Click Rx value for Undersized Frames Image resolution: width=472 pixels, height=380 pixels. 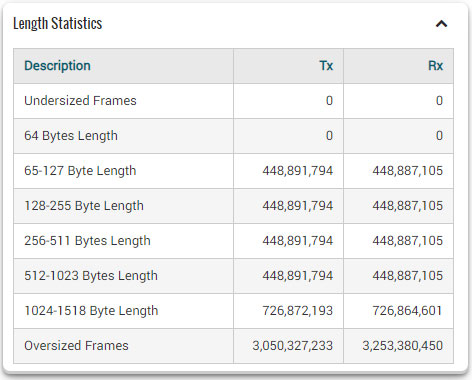pyautogui.click(x=439, y=101)
